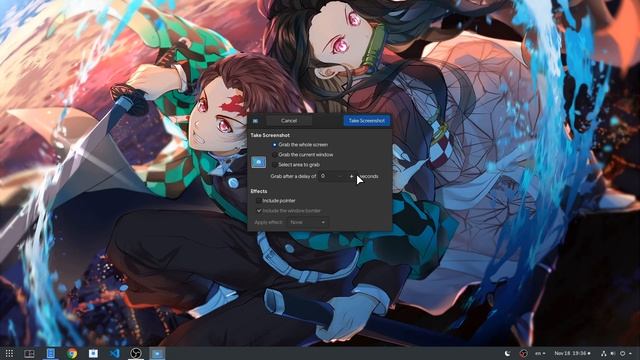Cancel the screenshot dialog

tap(289, 120)
